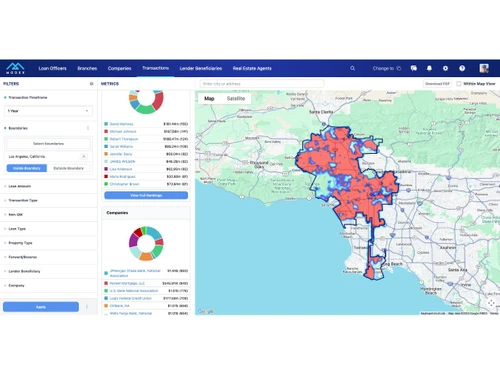Viewport: 500px width, 375px height.
Task: Go to Lender Beneficiaries section
Action: tap(201, 68)
